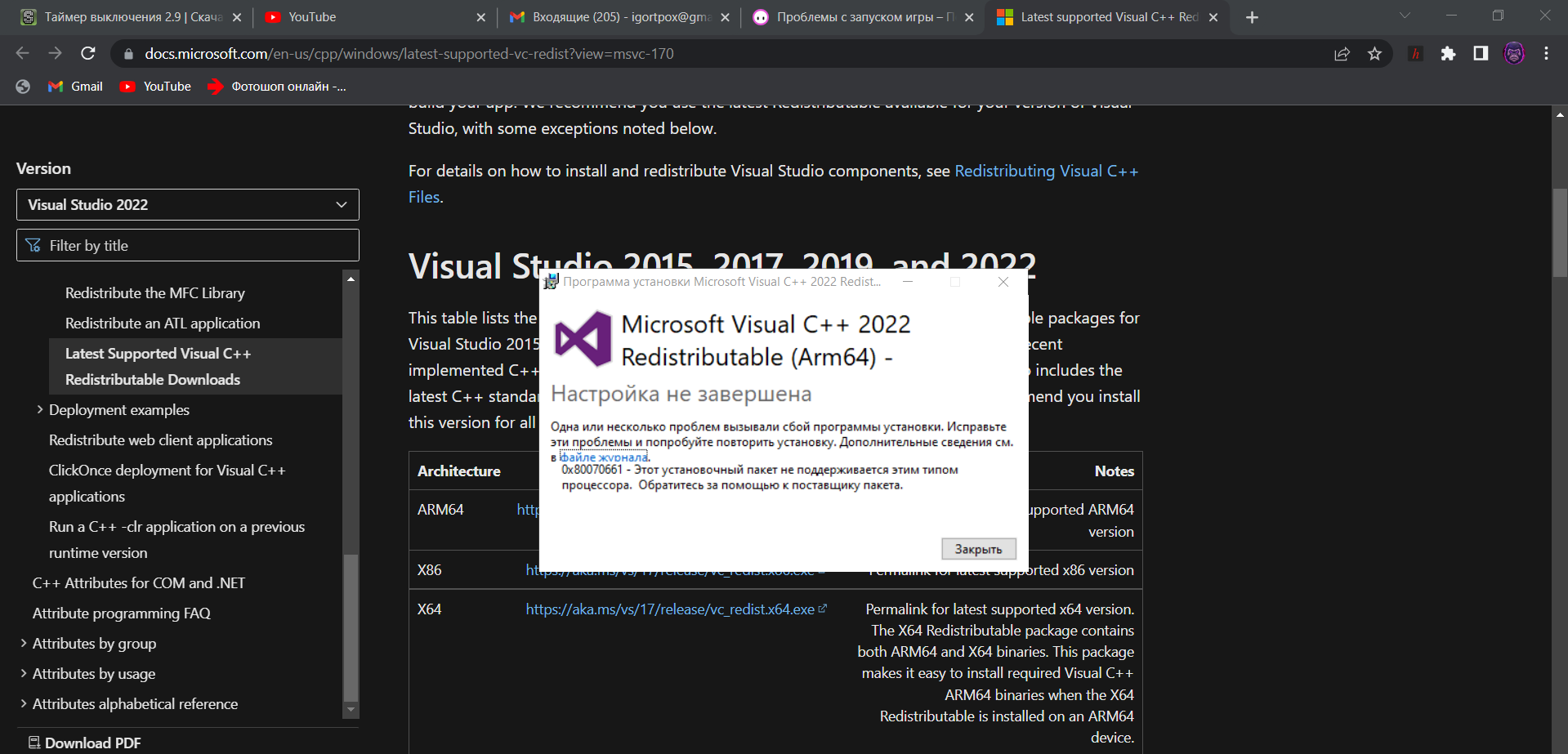
Task: Click the page vertical scrollbar thumb
Action: pyautogui.click(x=1560, y=232)
